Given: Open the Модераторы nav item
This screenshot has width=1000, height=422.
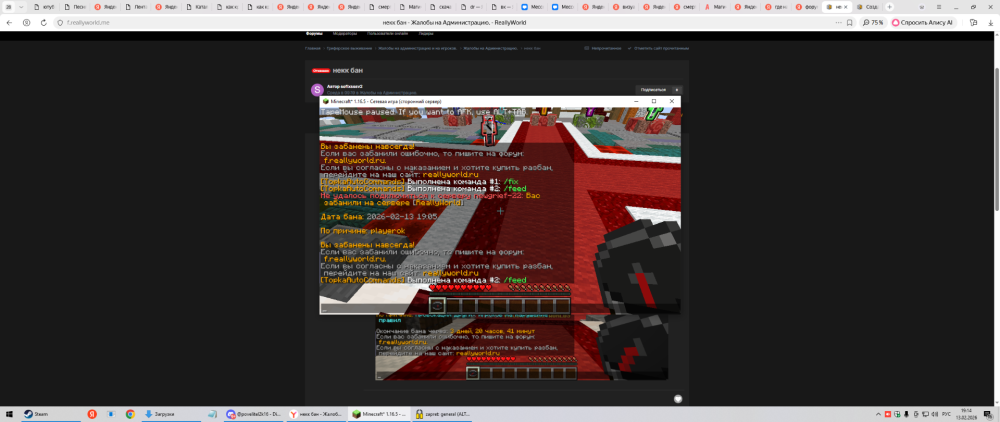Looking at the screenshot, I should (344, 33).
